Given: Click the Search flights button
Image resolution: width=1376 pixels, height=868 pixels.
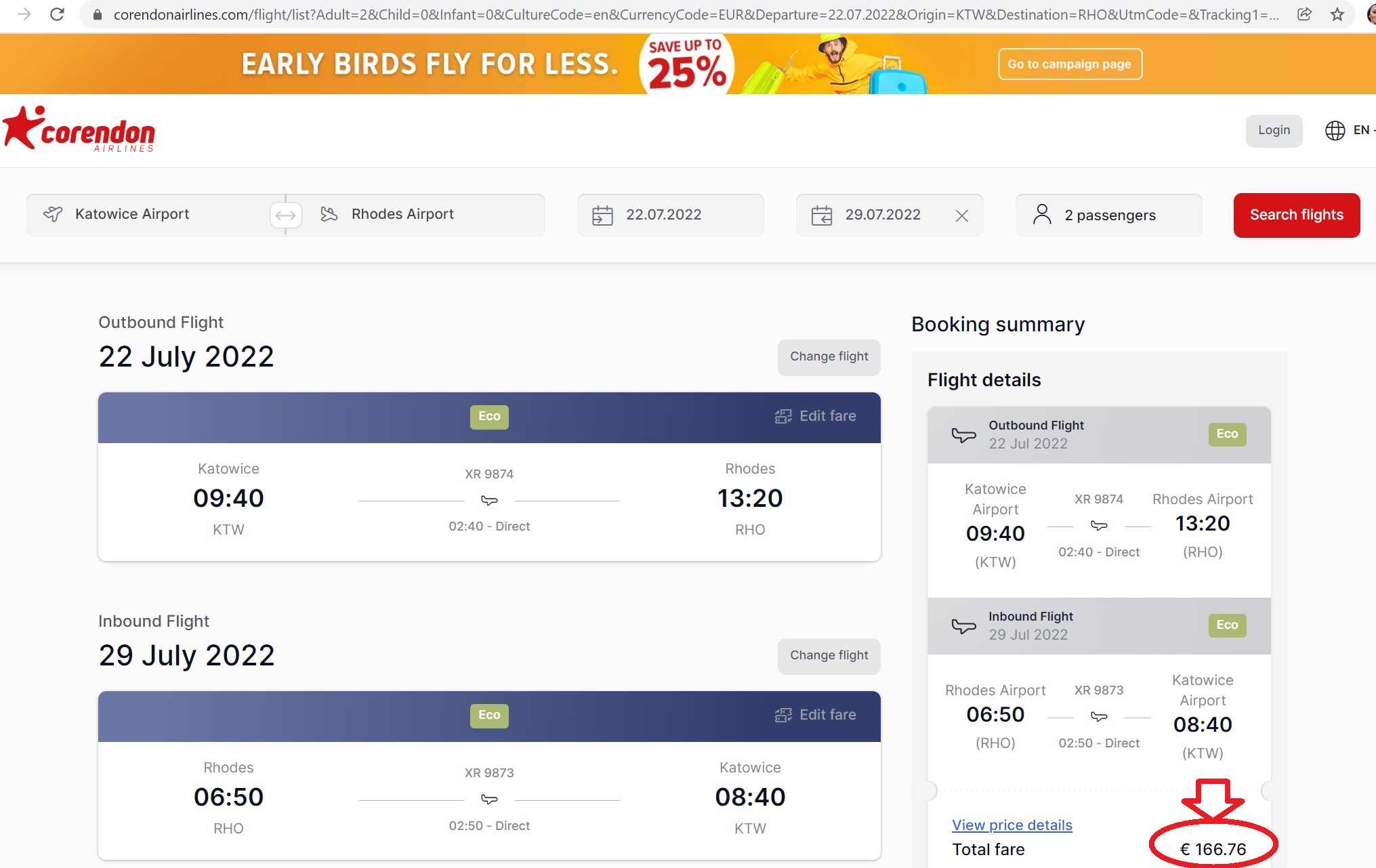Looking at the screenshot, I should pos(1296,215).
